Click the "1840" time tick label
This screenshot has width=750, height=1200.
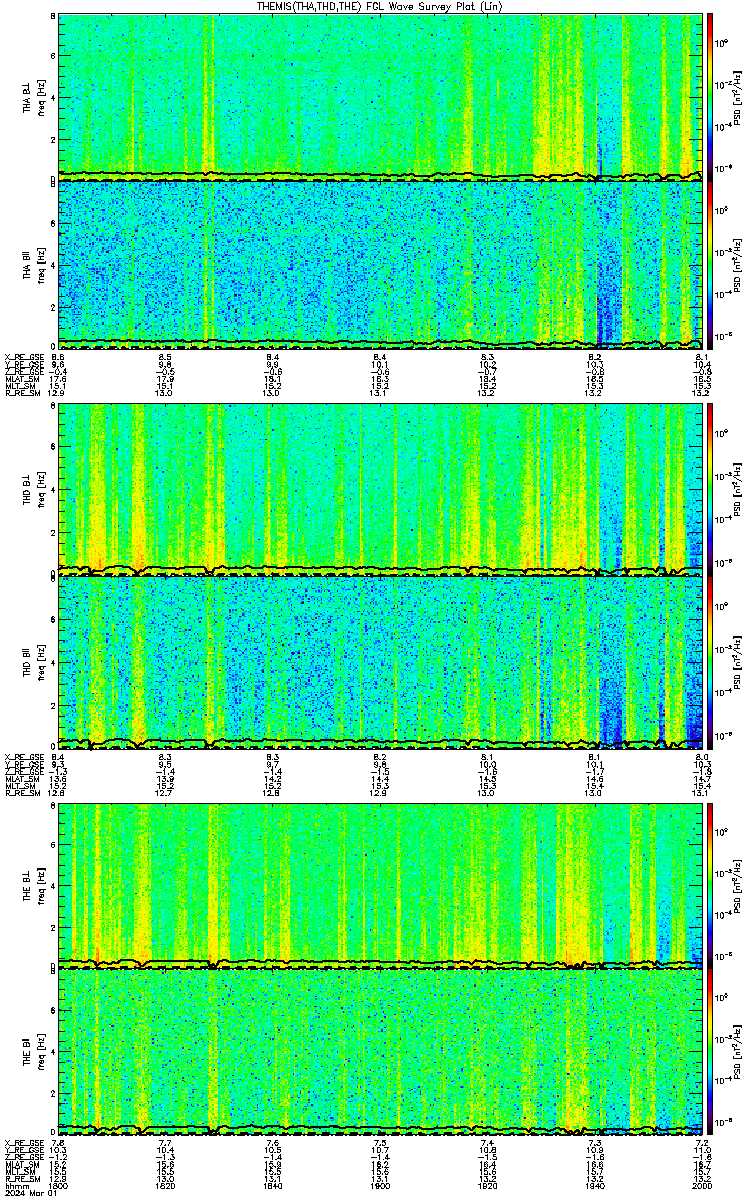click(x=273, y=1186)
